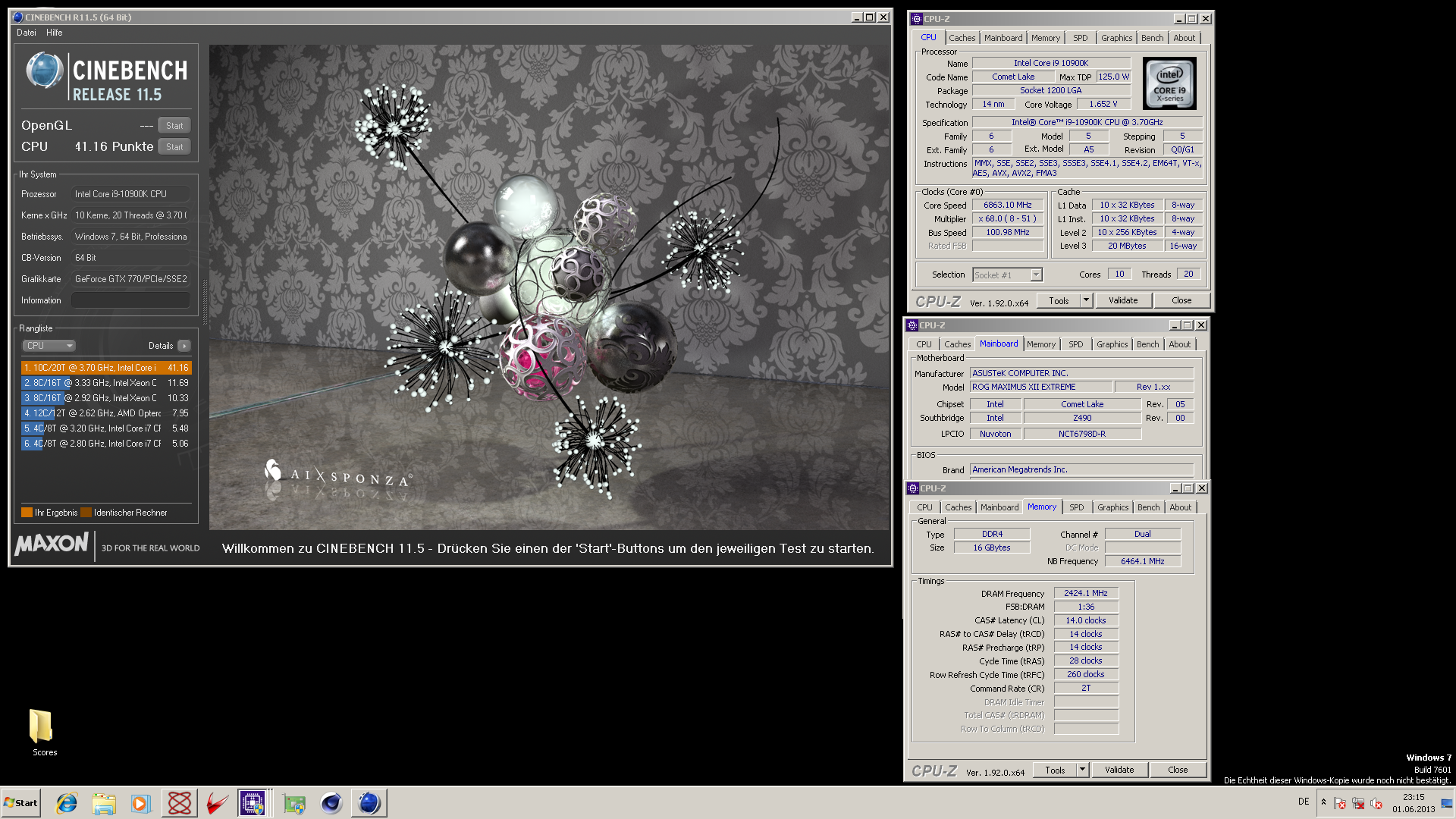Screen dimensions: 1456x819
Task: Click the rendered Cinebench scene image
Action: [549, 287]
